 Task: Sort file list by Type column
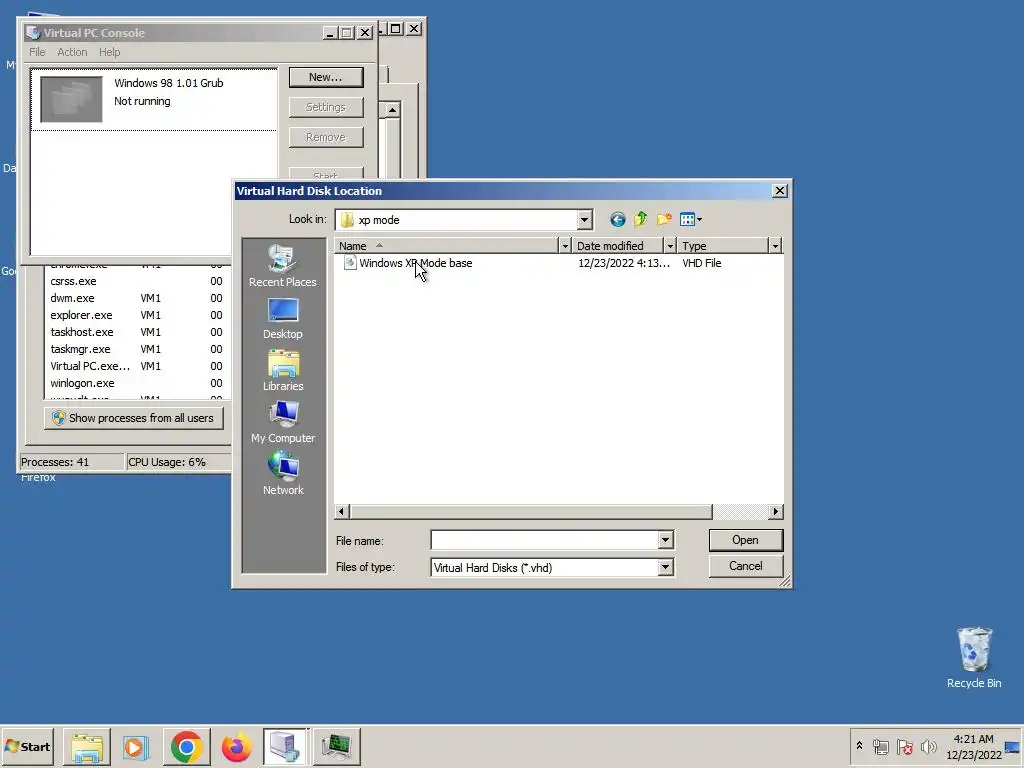[x=723, y=246]
